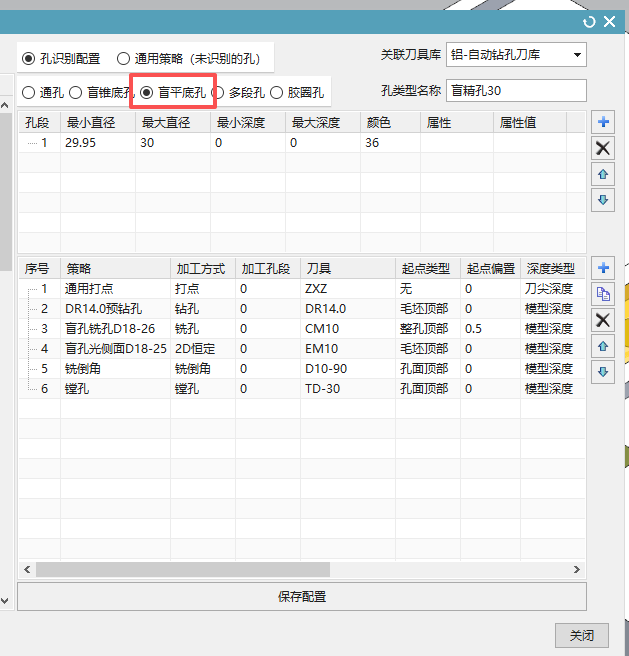Click the 保存配置 button
This screenshot has width=629, height=656.
click(302, 597)
